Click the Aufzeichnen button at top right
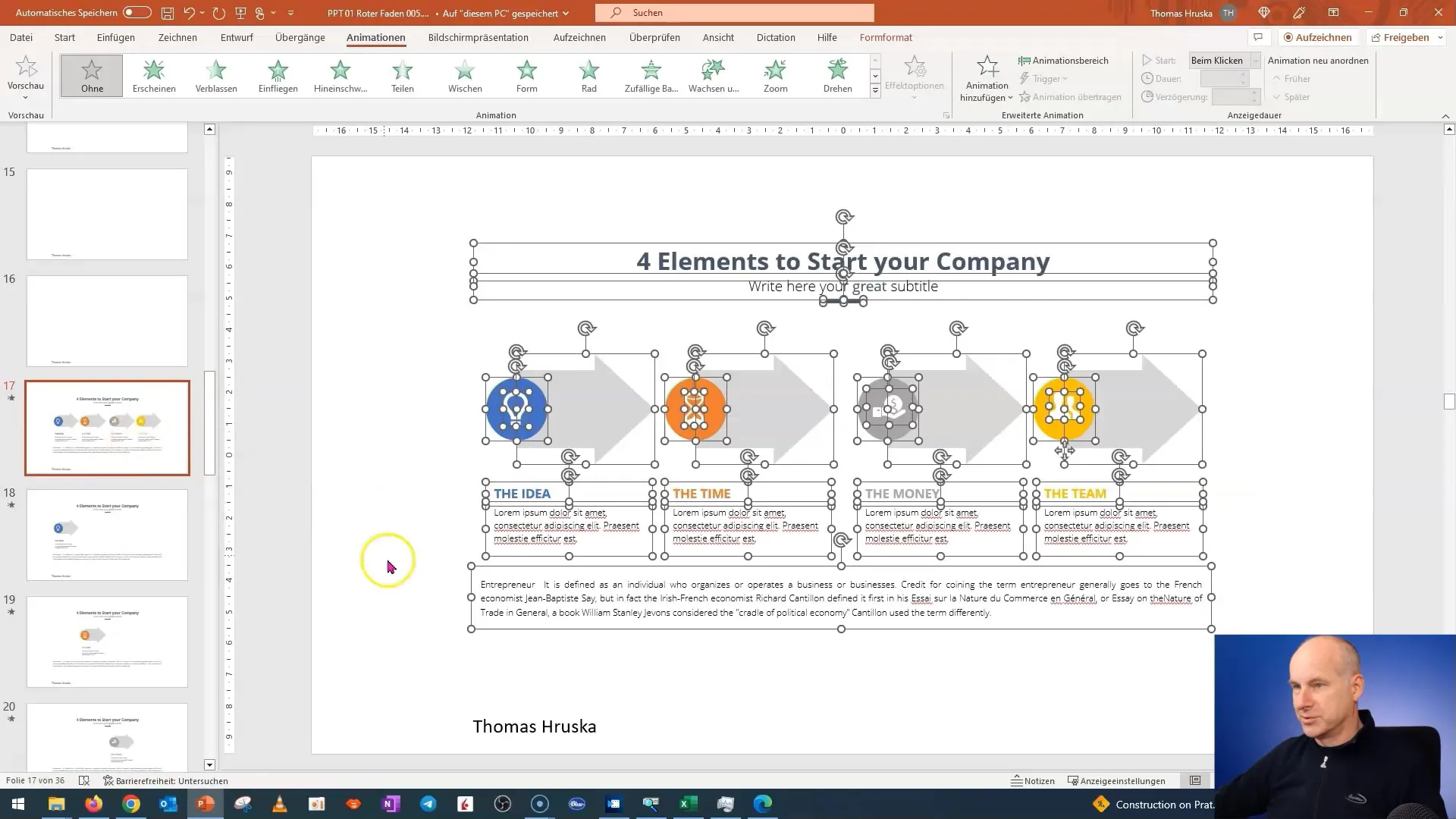 point(1318,37)
